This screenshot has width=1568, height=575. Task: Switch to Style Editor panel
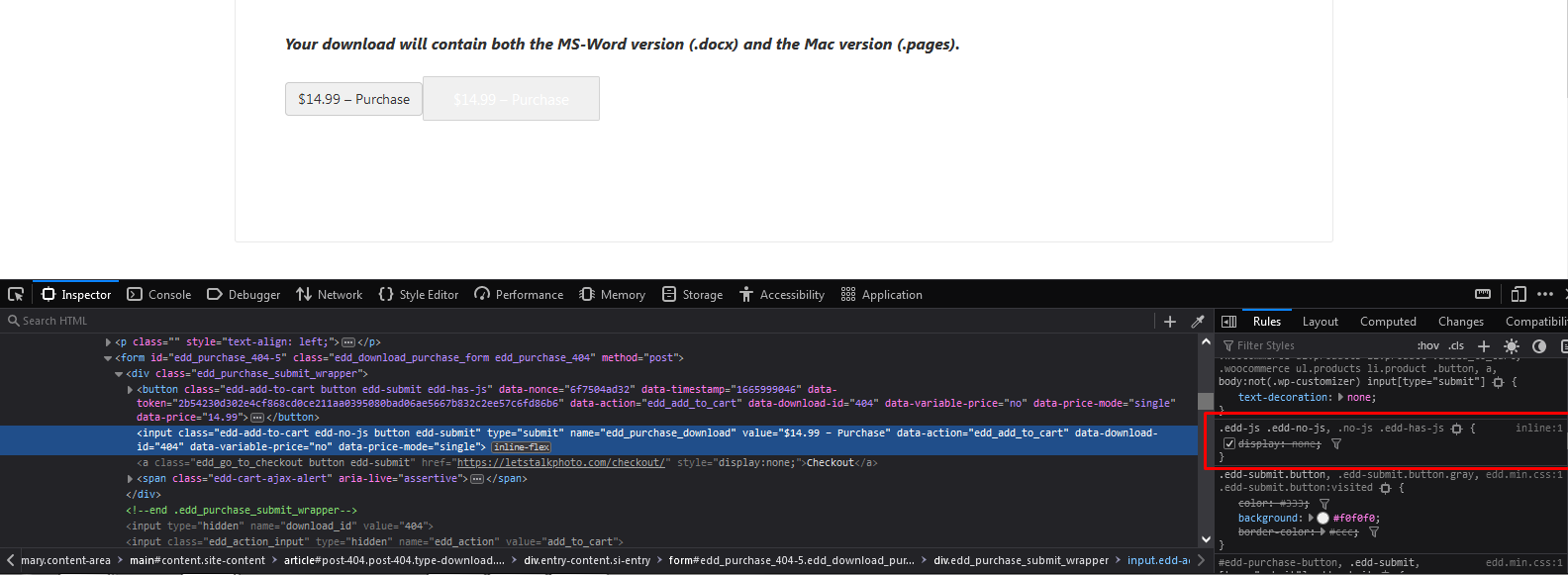[x=419, y=294]
